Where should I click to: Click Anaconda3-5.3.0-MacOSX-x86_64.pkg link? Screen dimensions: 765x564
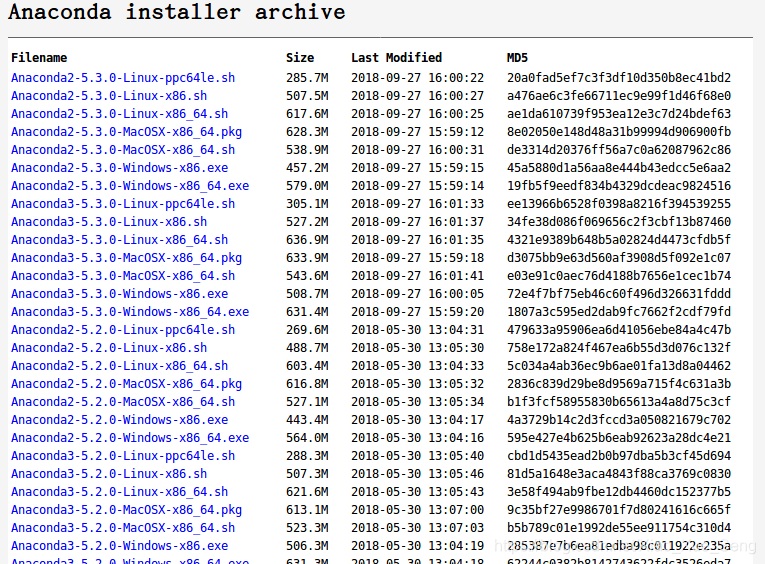coord(126,258)
